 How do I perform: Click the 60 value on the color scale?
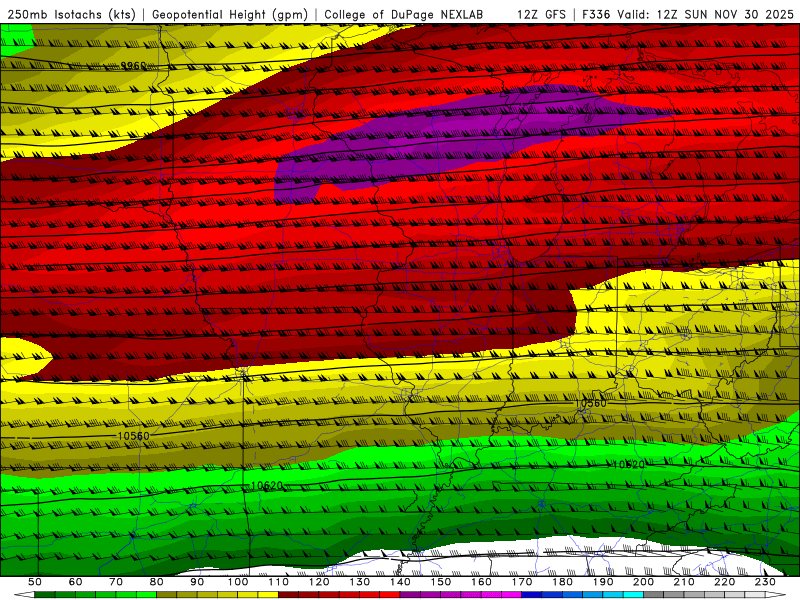coord(75,582)
